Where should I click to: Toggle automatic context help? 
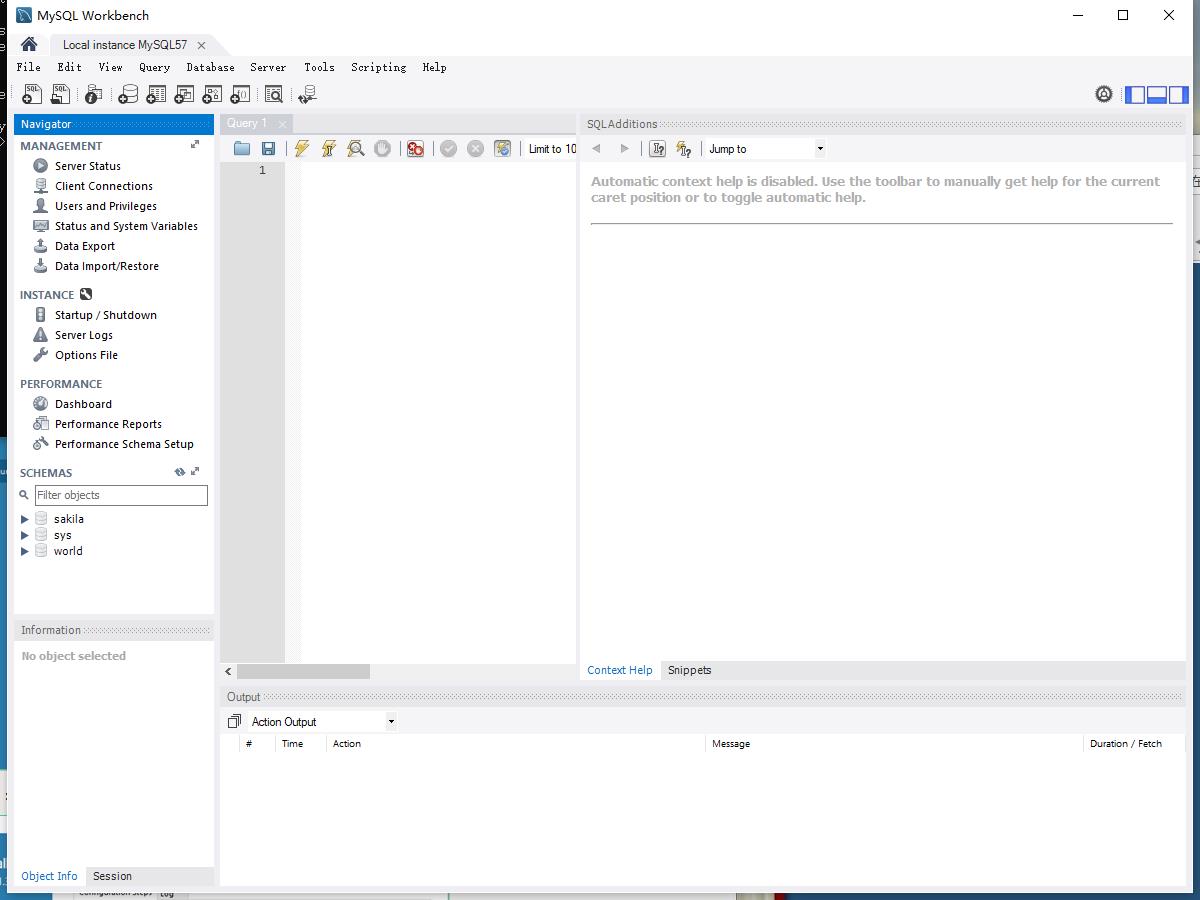(684, 148)
